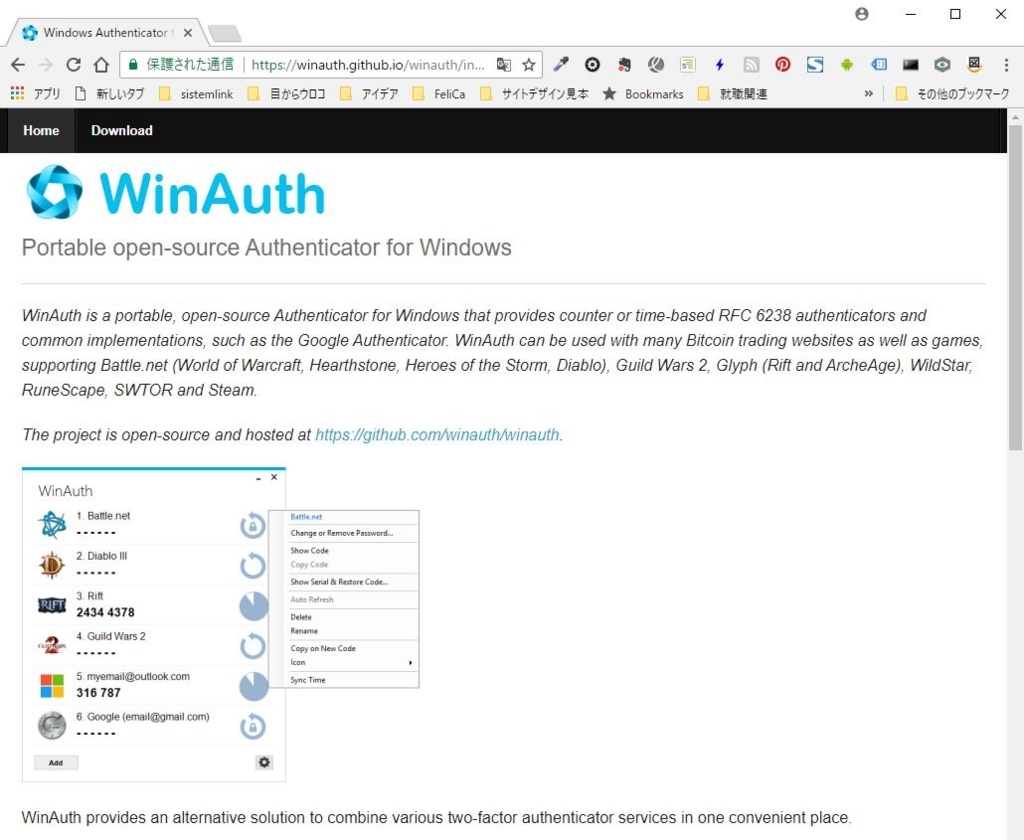The height and width of the screenshot is (840, 1024).
Task: Click the black circular gear extension icon
Action: pyautogui.click(x=592, y=64)
